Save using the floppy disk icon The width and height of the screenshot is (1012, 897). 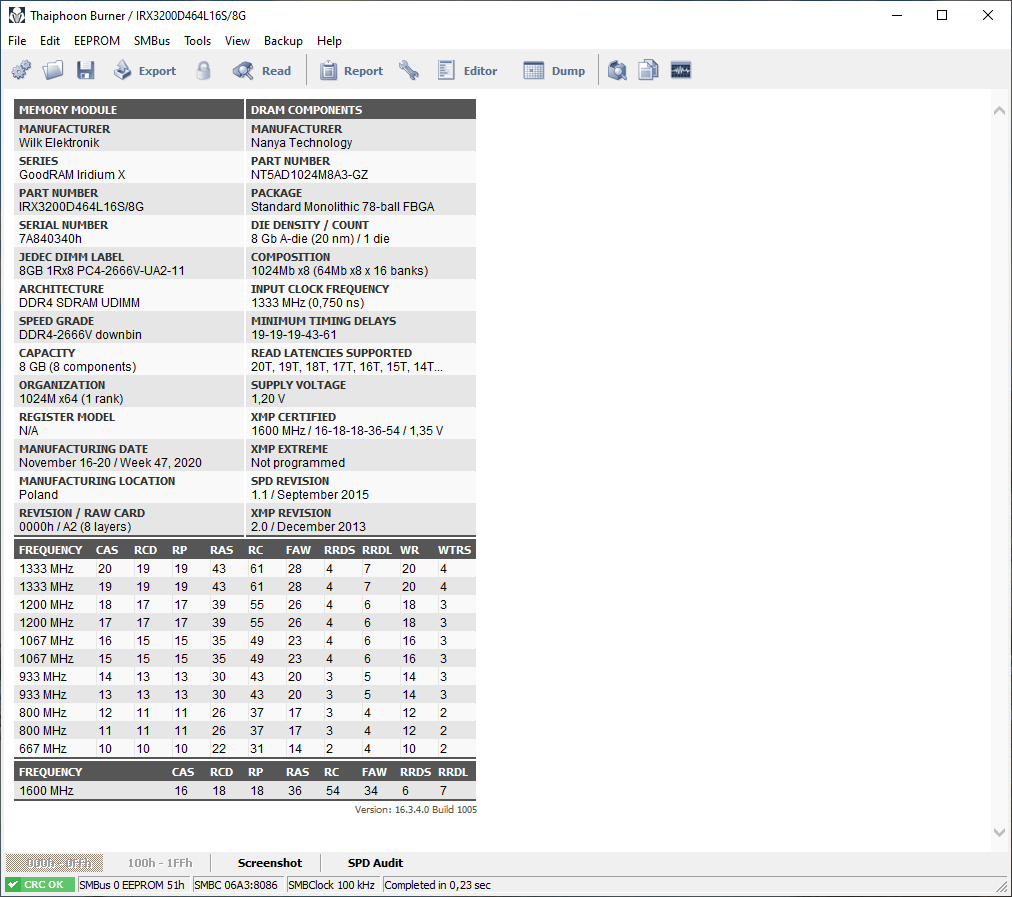point(85,70)
